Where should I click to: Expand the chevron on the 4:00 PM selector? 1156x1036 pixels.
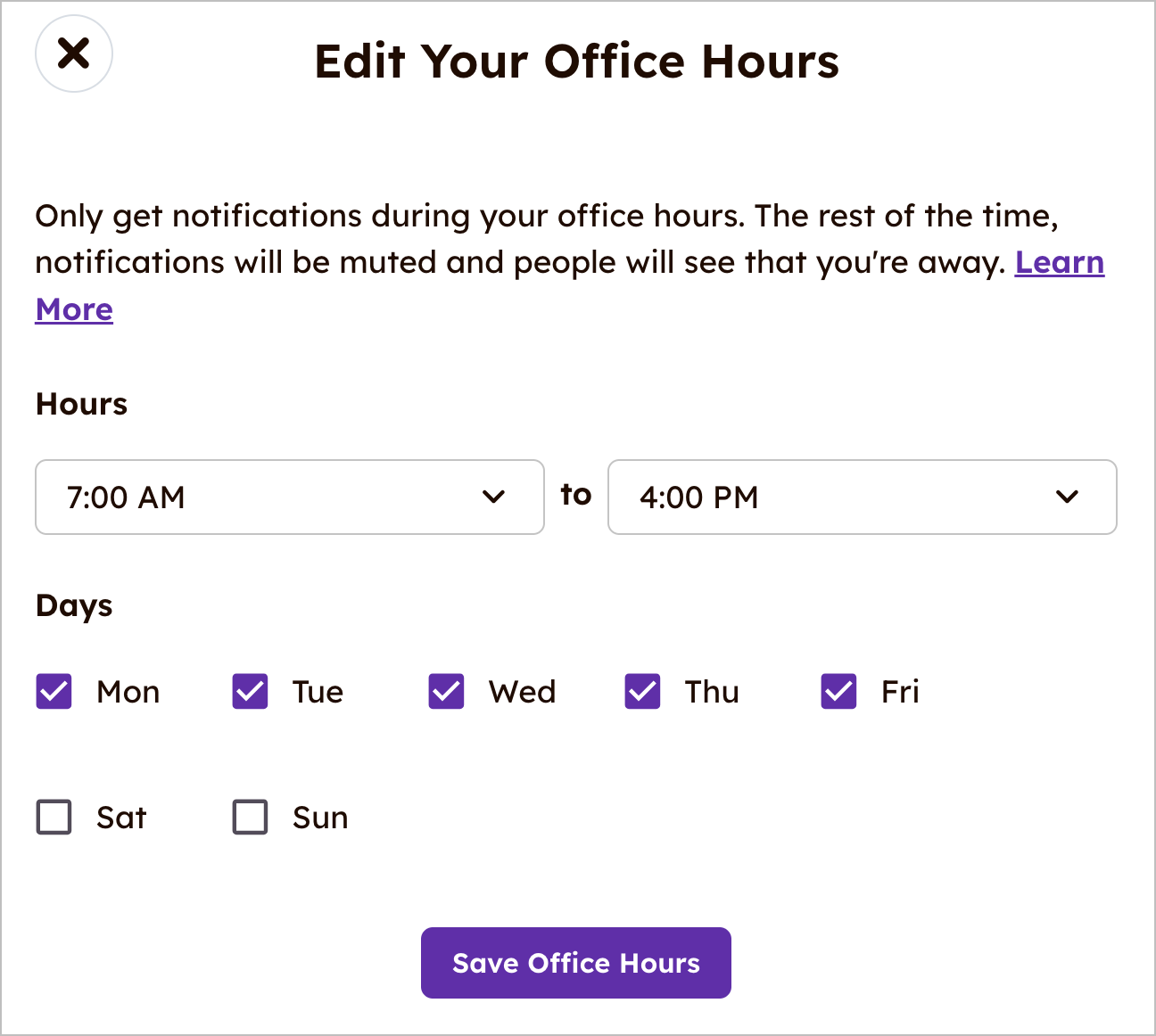tap(1067, 497)
